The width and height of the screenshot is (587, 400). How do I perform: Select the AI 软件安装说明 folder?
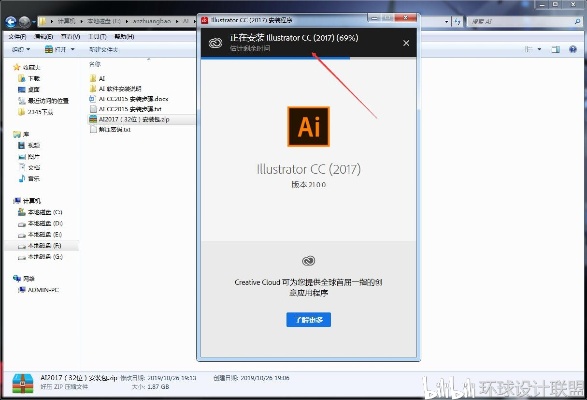tap(115, 88)
